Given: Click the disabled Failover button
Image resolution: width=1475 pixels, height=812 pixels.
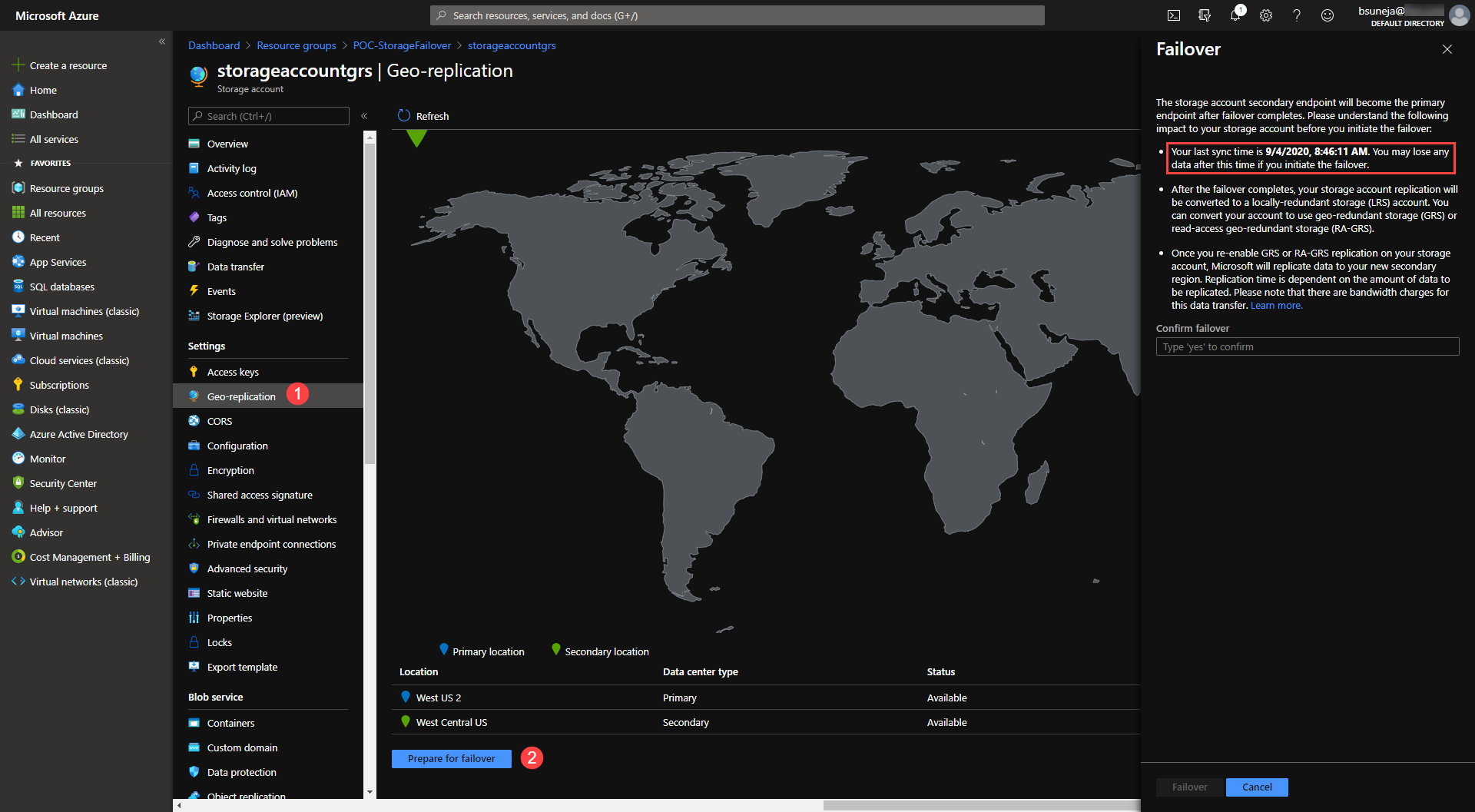Looking at the screenshot, I should [x=1189, y=787].
